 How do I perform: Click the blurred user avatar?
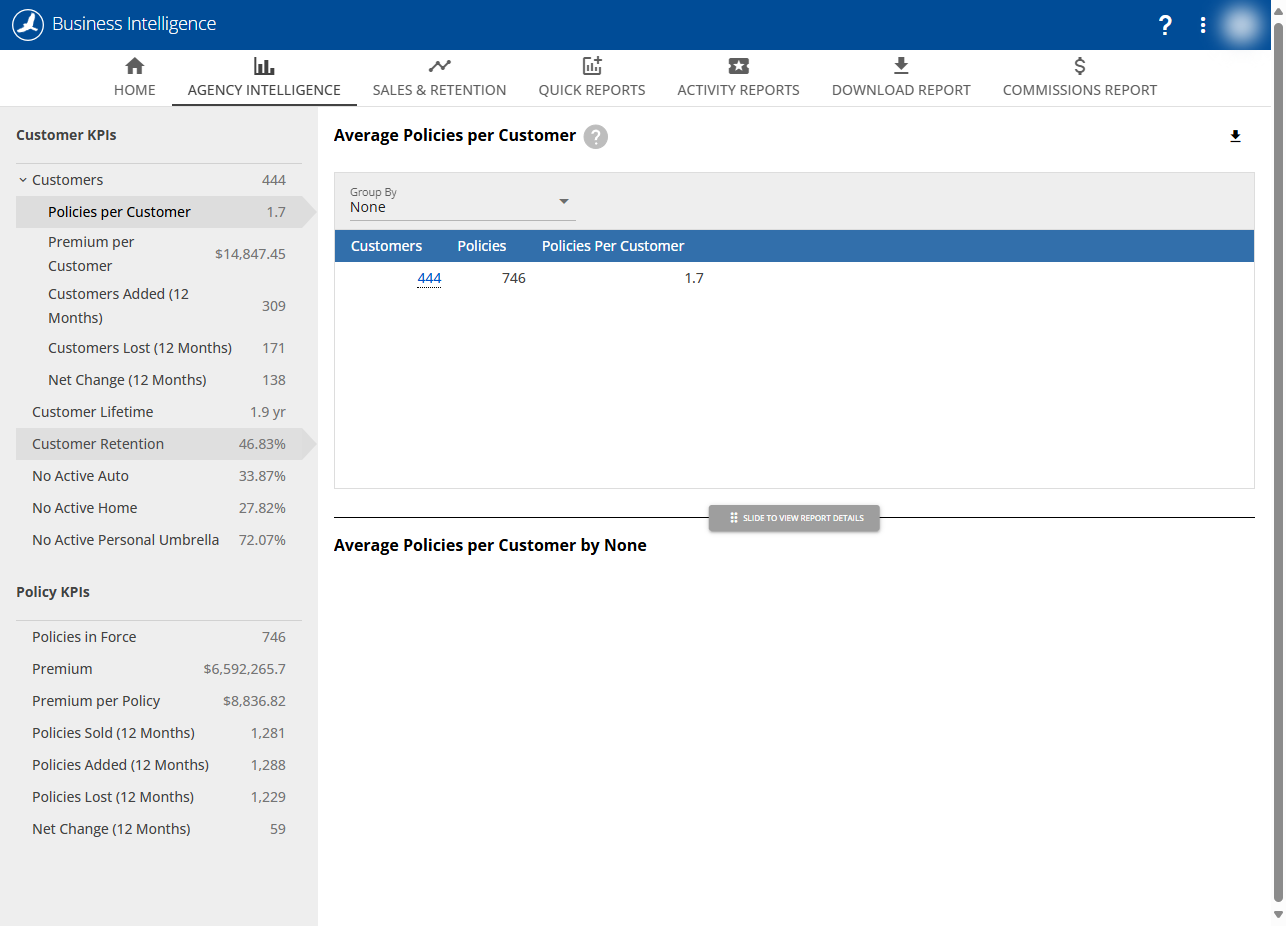[x=1241, y=25]
